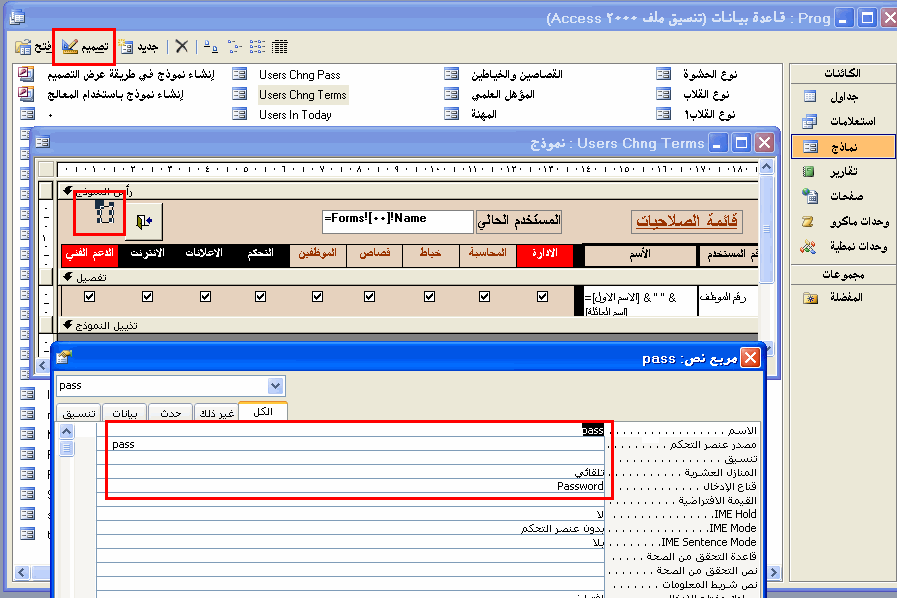The height and width of the screenshot is (598, 897).
Task: Select the Users Chng Pass form
Action: (x=299, y=75)
